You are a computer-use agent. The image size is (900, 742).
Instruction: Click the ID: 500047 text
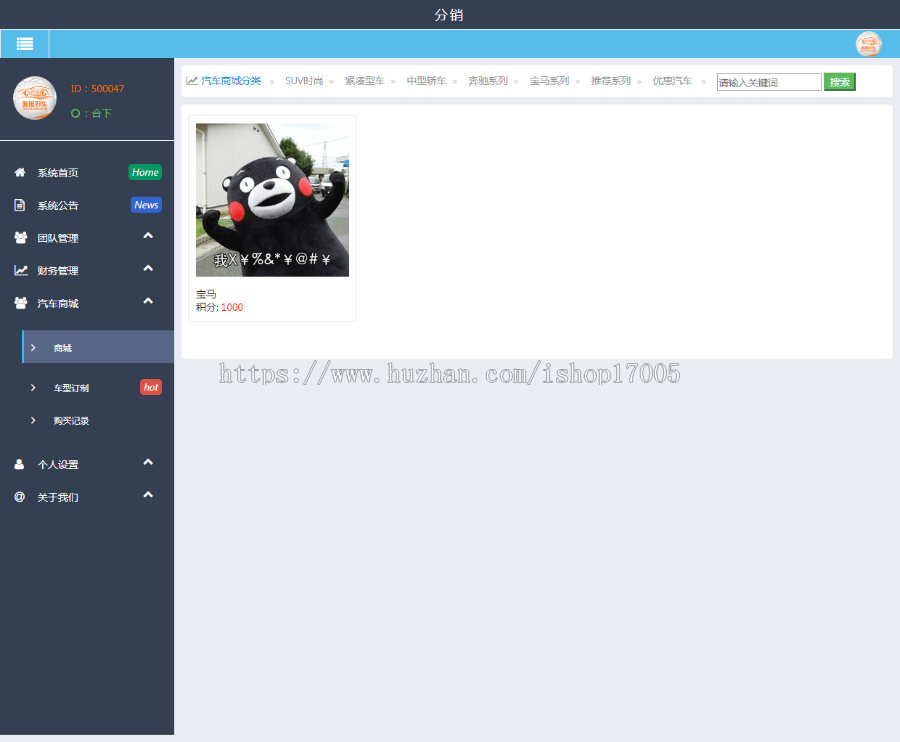click(x=98, y=88)
